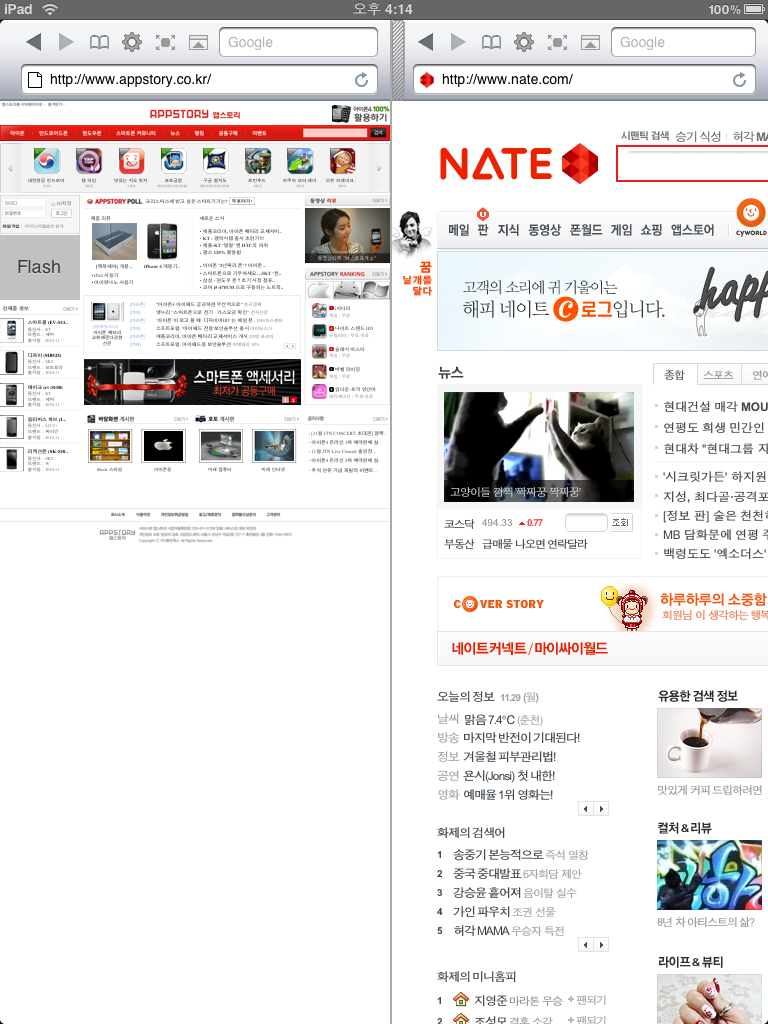Expand 더보기 next to Appstory Ranking

[x=379, y=274]
